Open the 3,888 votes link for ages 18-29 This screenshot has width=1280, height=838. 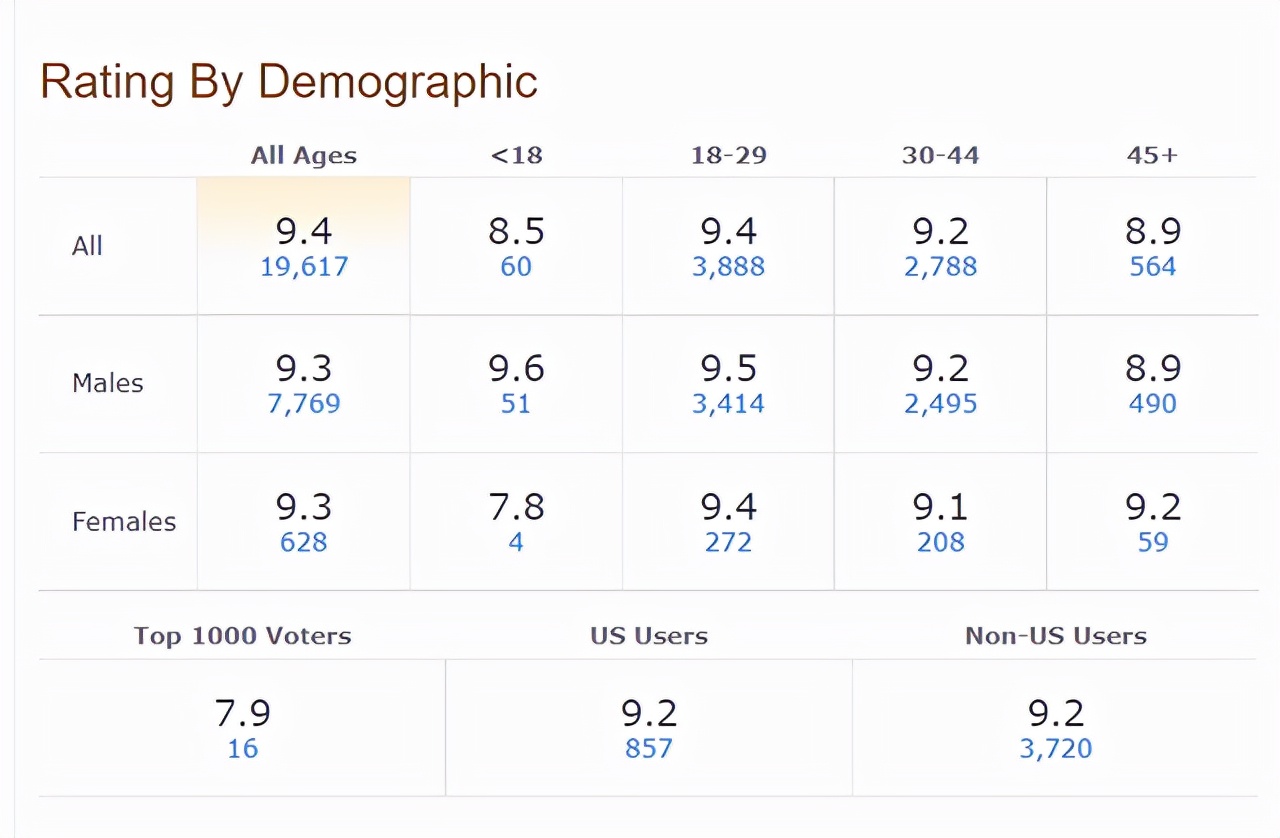tap(728, 267)
